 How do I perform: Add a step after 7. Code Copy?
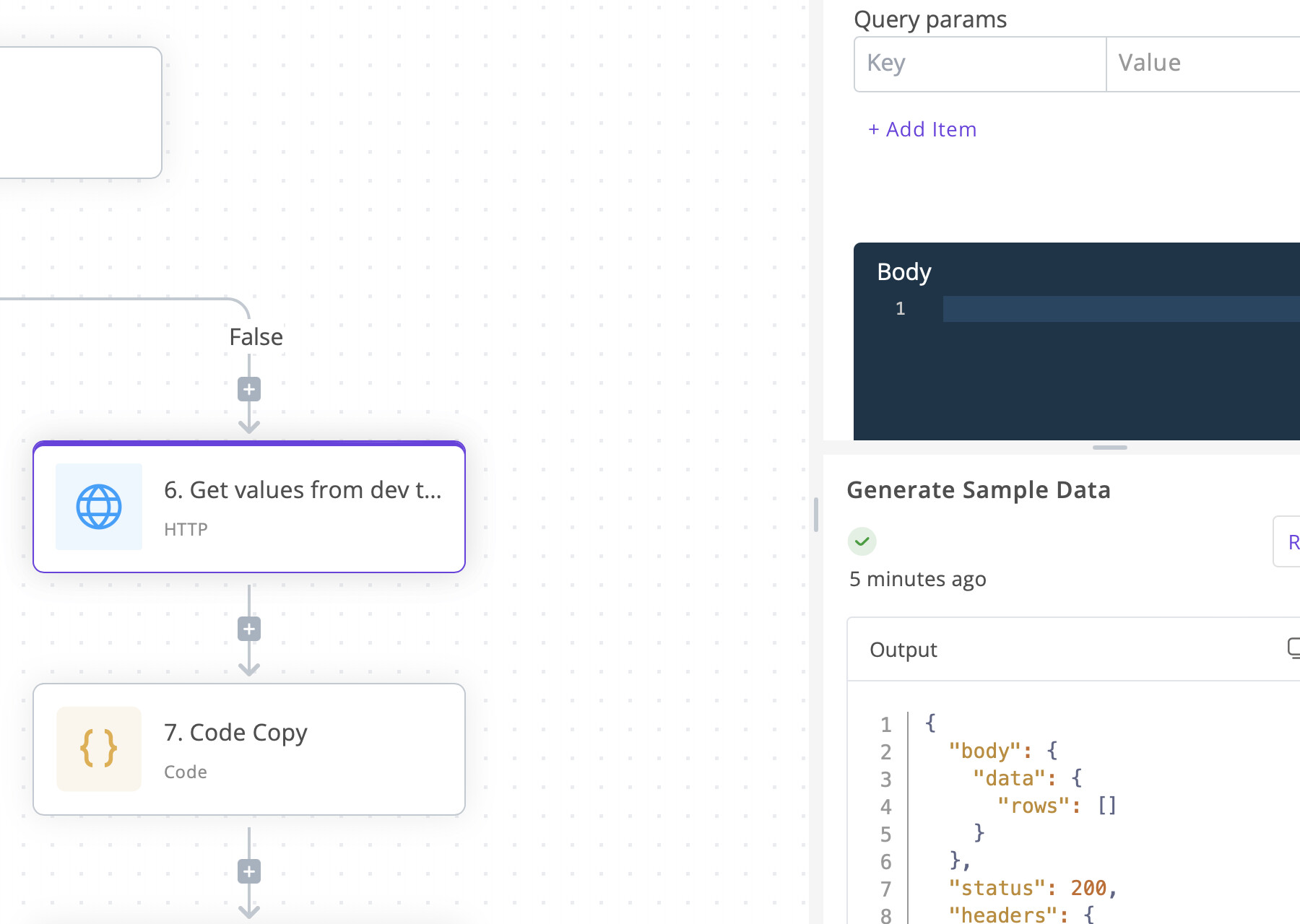(249, 872)
